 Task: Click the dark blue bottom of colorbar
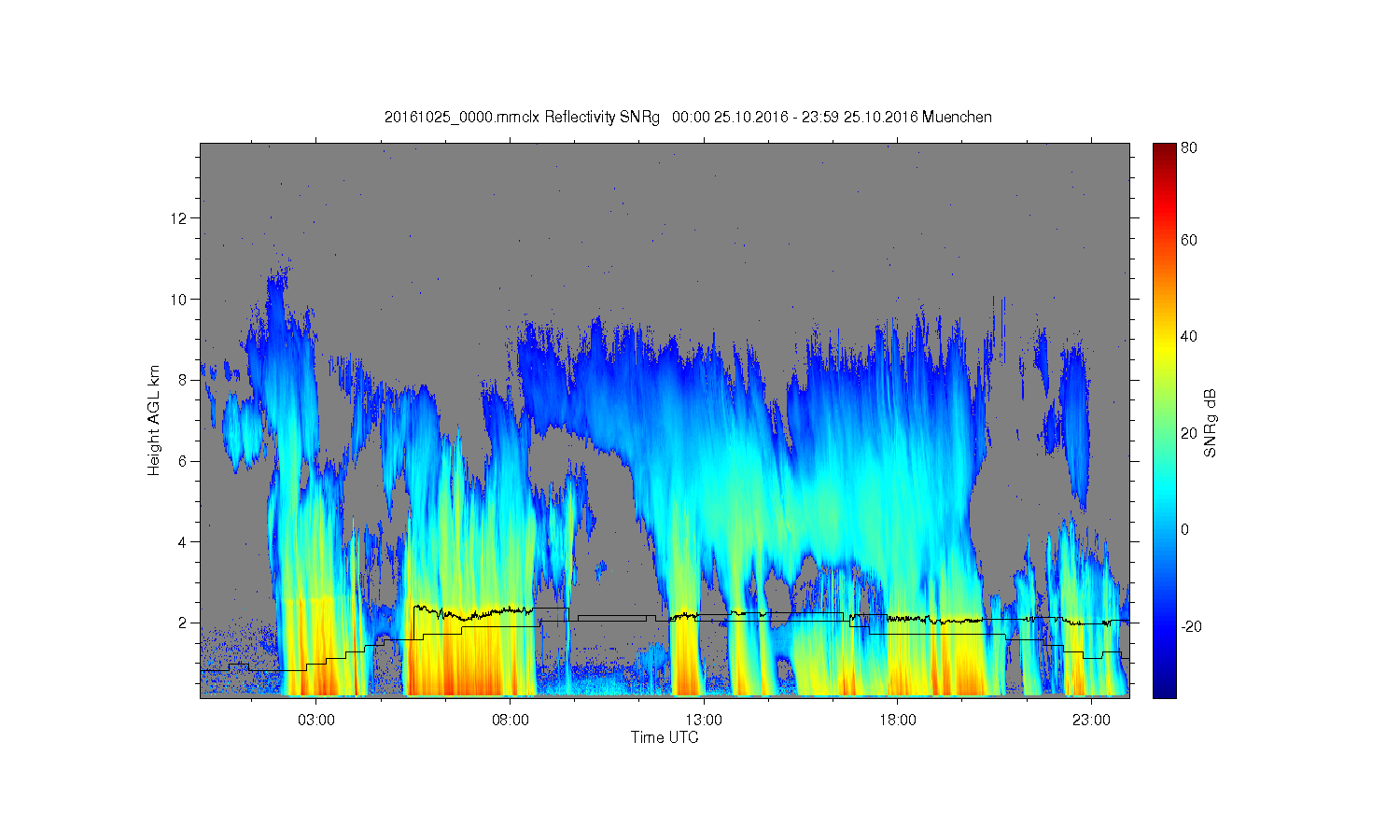(x=1164, y=689)
